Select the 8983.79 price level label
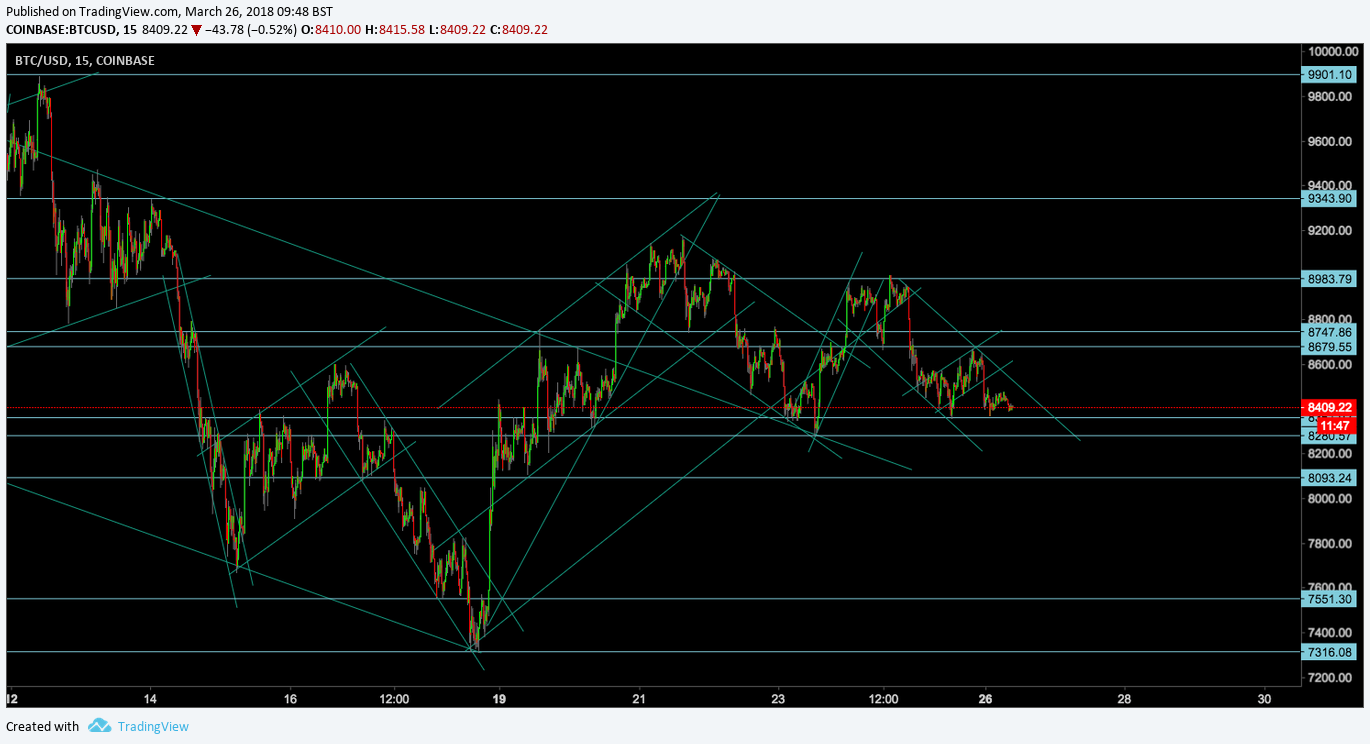This screenshot has width=1370, height=744. [x=1329, y=278]
